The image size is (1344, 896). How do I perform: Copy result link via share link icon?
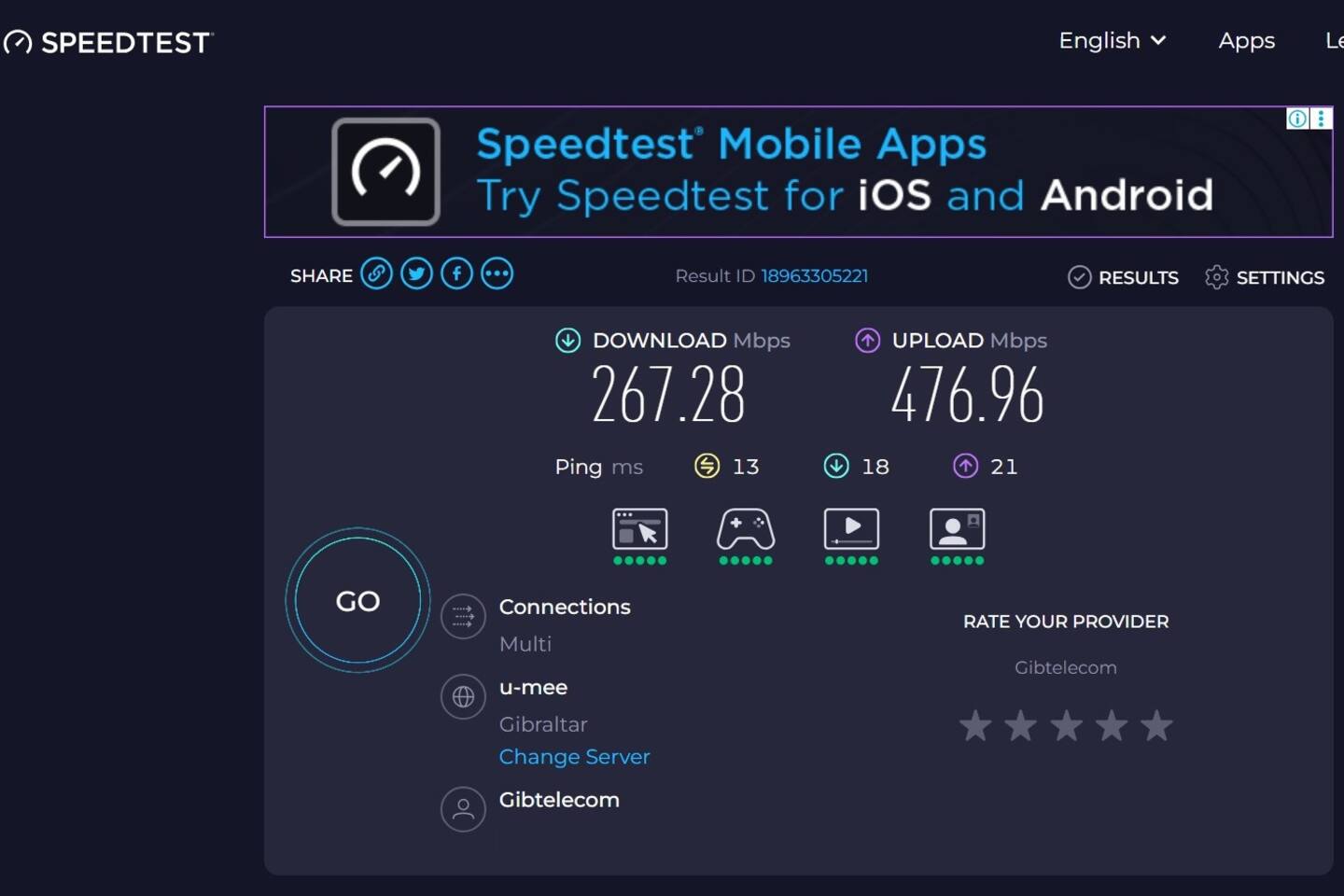[376, 274]
